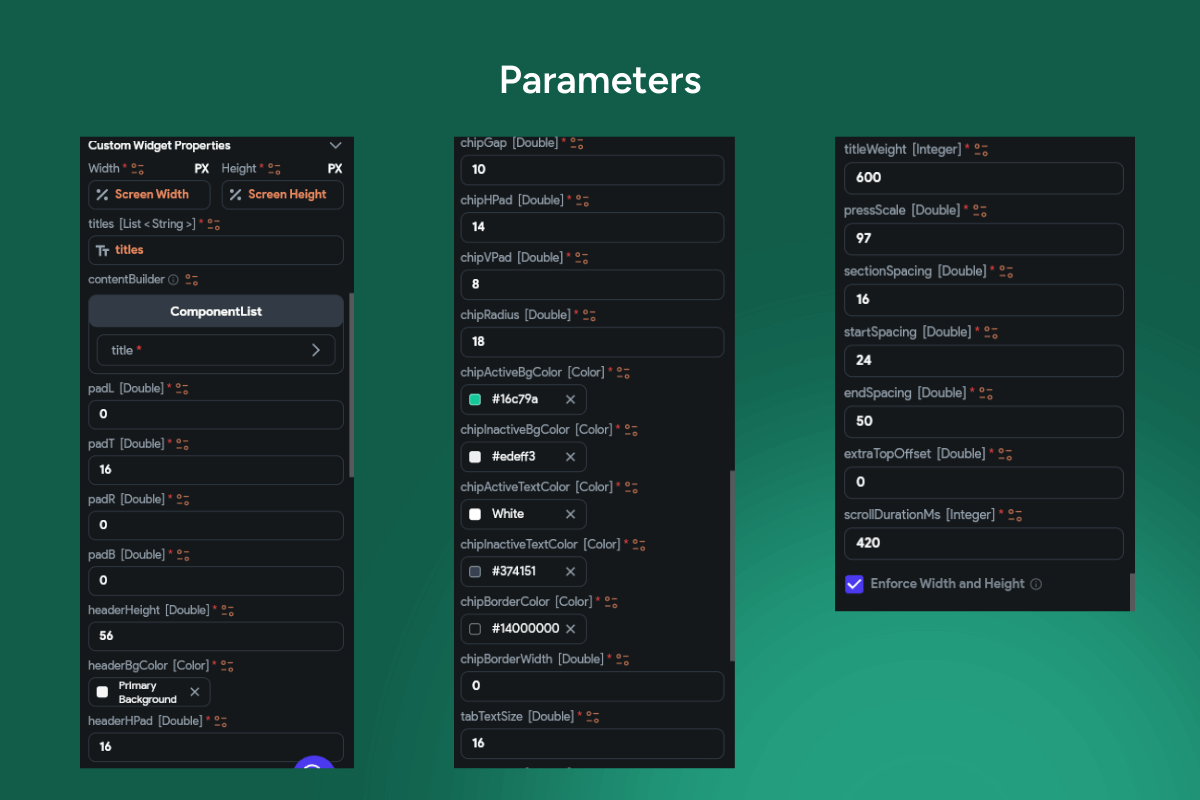Image resolution: width=1200 pixels, height=800 pixels.
Task: Toggle Enforce Width and Height checkbox
Action: [x=854, y=584]
